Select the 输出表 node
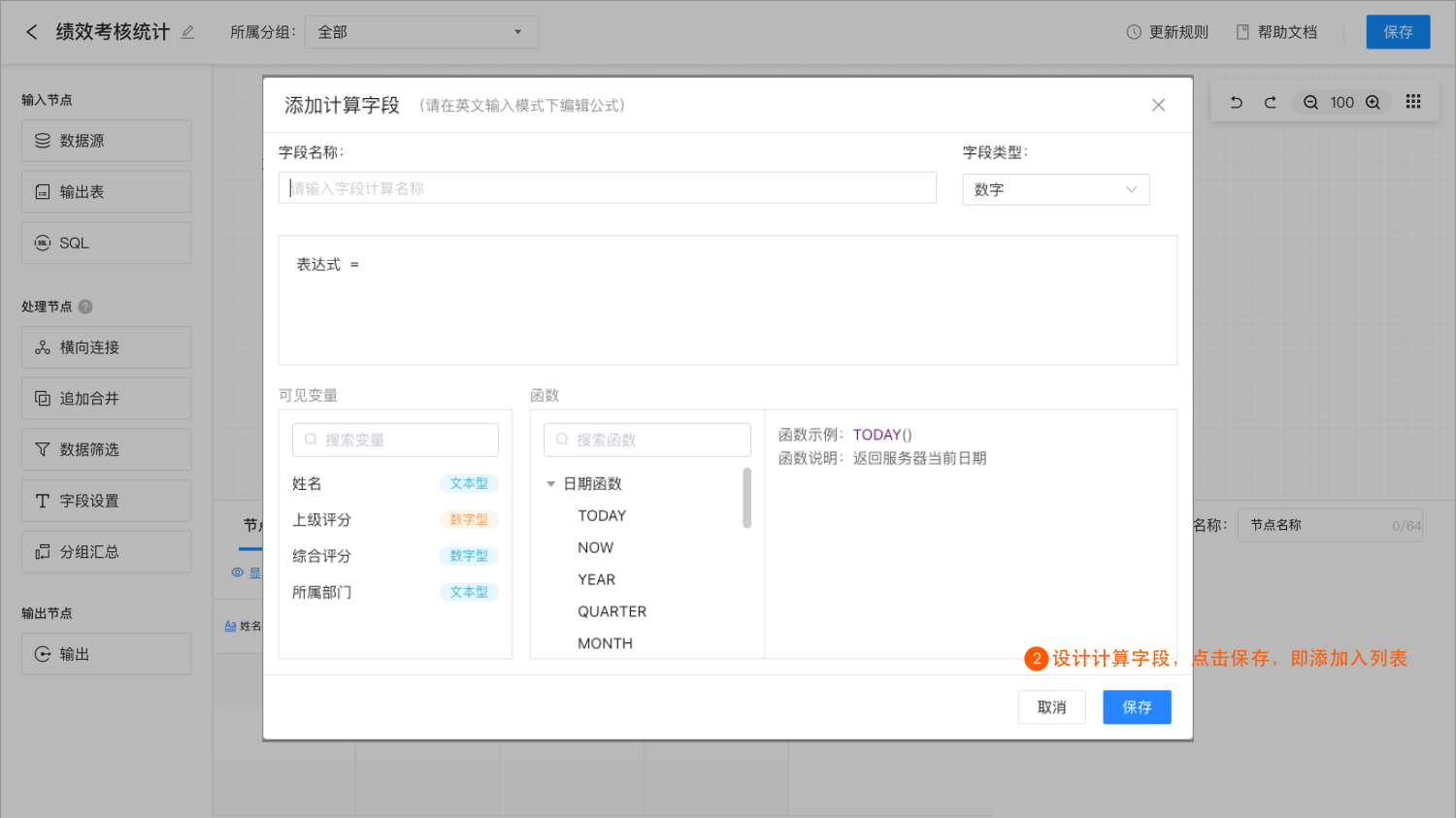 coord(107,192)
